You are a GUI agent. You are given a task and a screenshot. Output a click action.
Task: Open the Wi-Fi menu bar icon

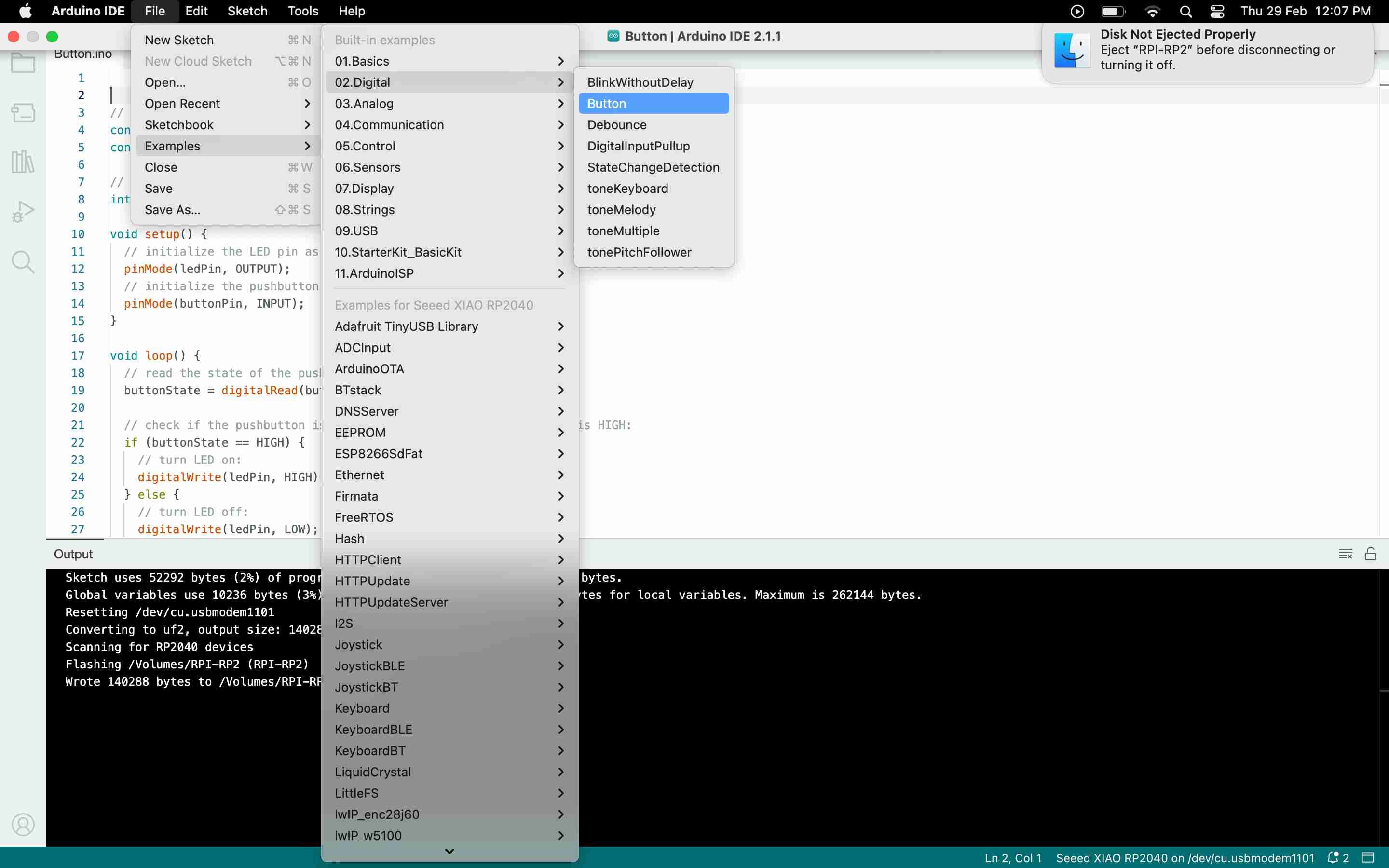pyautogui.click(x=1153, y=11)
